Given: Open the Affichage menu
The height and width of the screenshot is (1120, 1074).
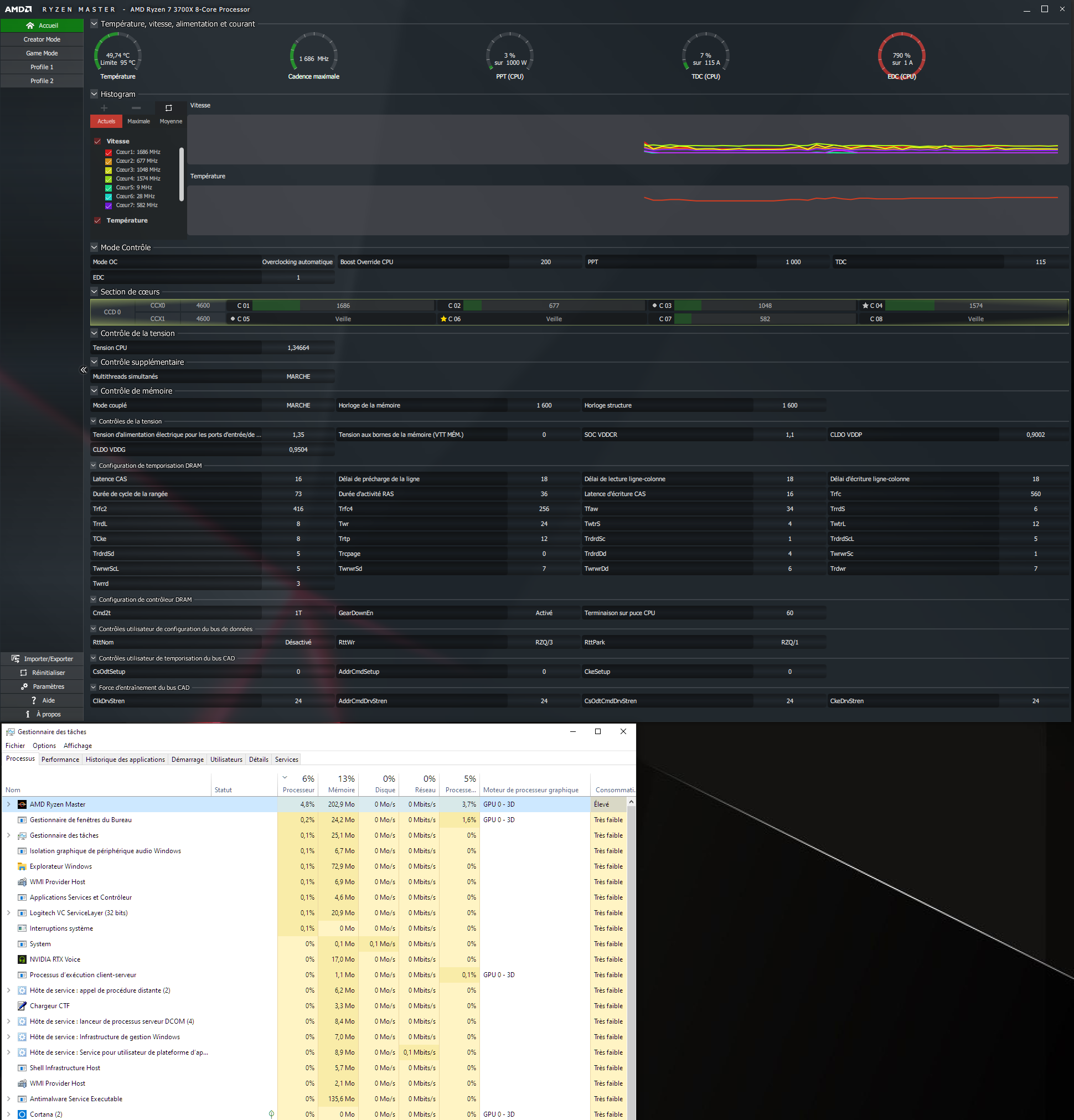Looking at the screenshot, I should (x=77, y=746).
